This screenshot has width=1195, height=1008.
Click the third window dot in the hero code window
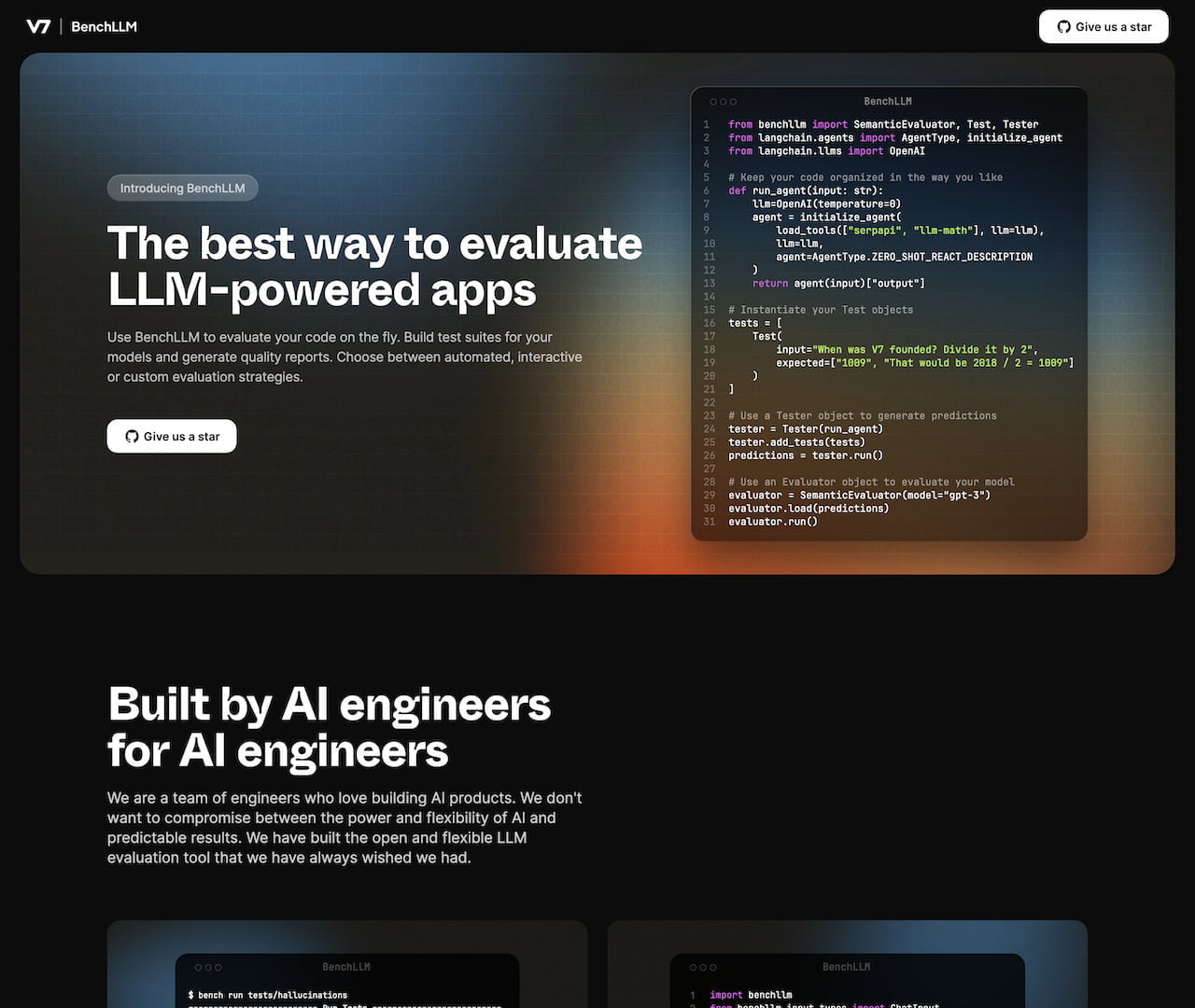point(734,102)
